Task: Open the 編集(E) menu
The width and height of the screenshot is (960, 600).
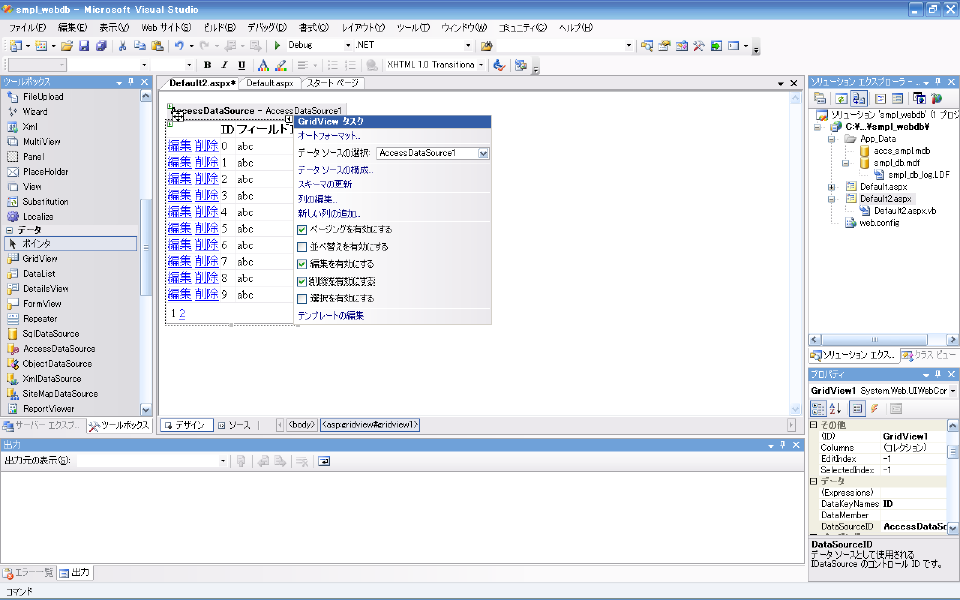Action: coord(72,28)
